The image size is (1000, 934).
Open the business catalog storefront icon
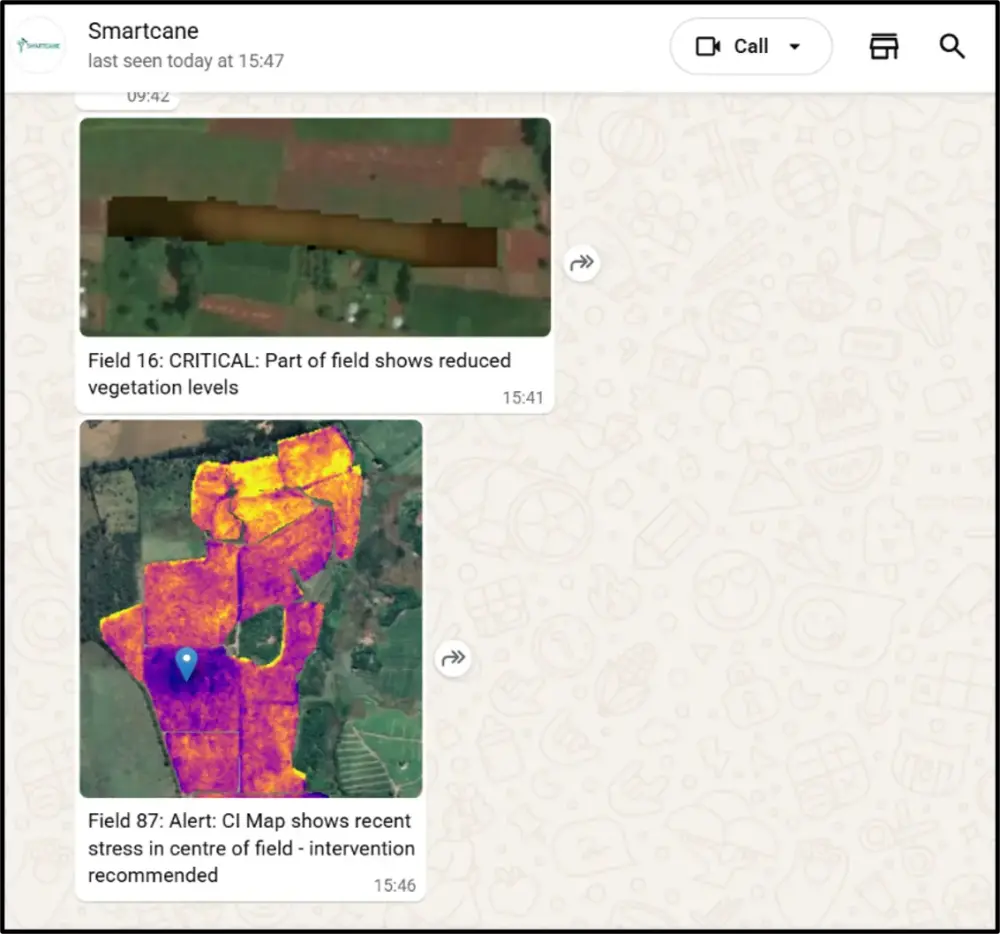coord(884,47)
